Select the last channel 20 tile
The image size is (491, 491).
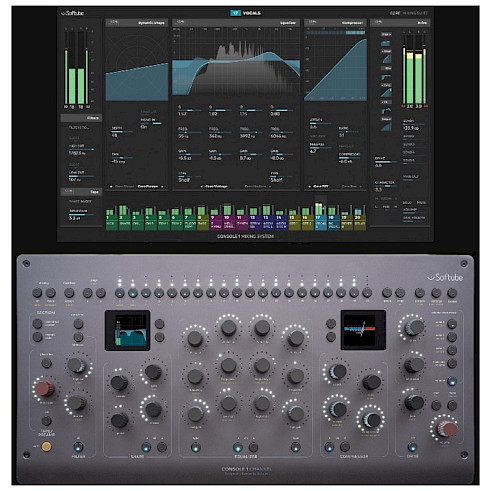pyautogui.click(x=360, y=222)
